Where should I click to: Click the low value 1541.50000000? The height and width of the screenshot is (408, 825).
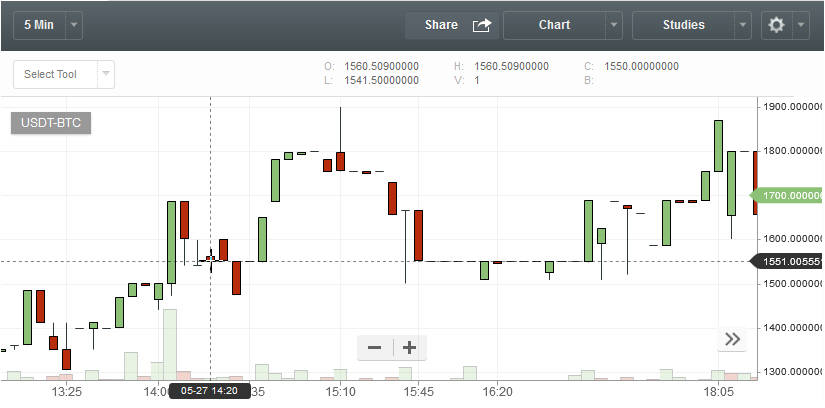point(381,81)
